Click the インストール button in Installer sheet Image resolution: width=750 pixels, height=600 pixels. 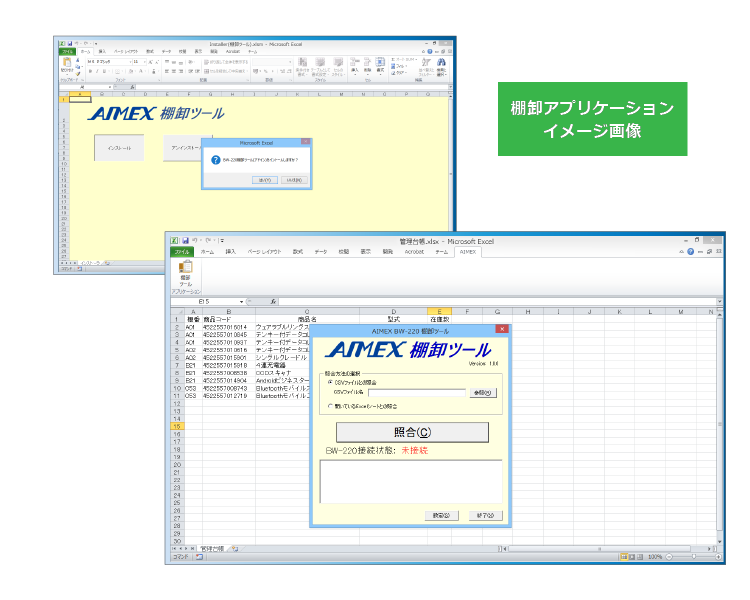pyautogui.click(x=119, y=148)
